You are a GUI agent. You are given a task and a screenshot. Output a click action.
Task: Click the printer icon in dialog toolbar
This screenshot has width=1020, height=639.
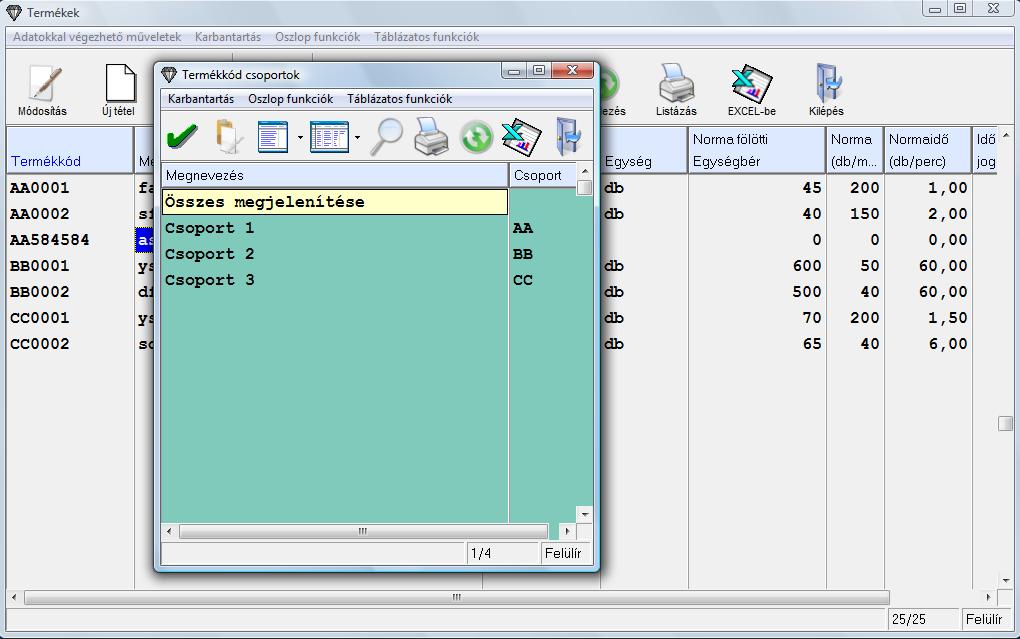click(x=431, y=137)
